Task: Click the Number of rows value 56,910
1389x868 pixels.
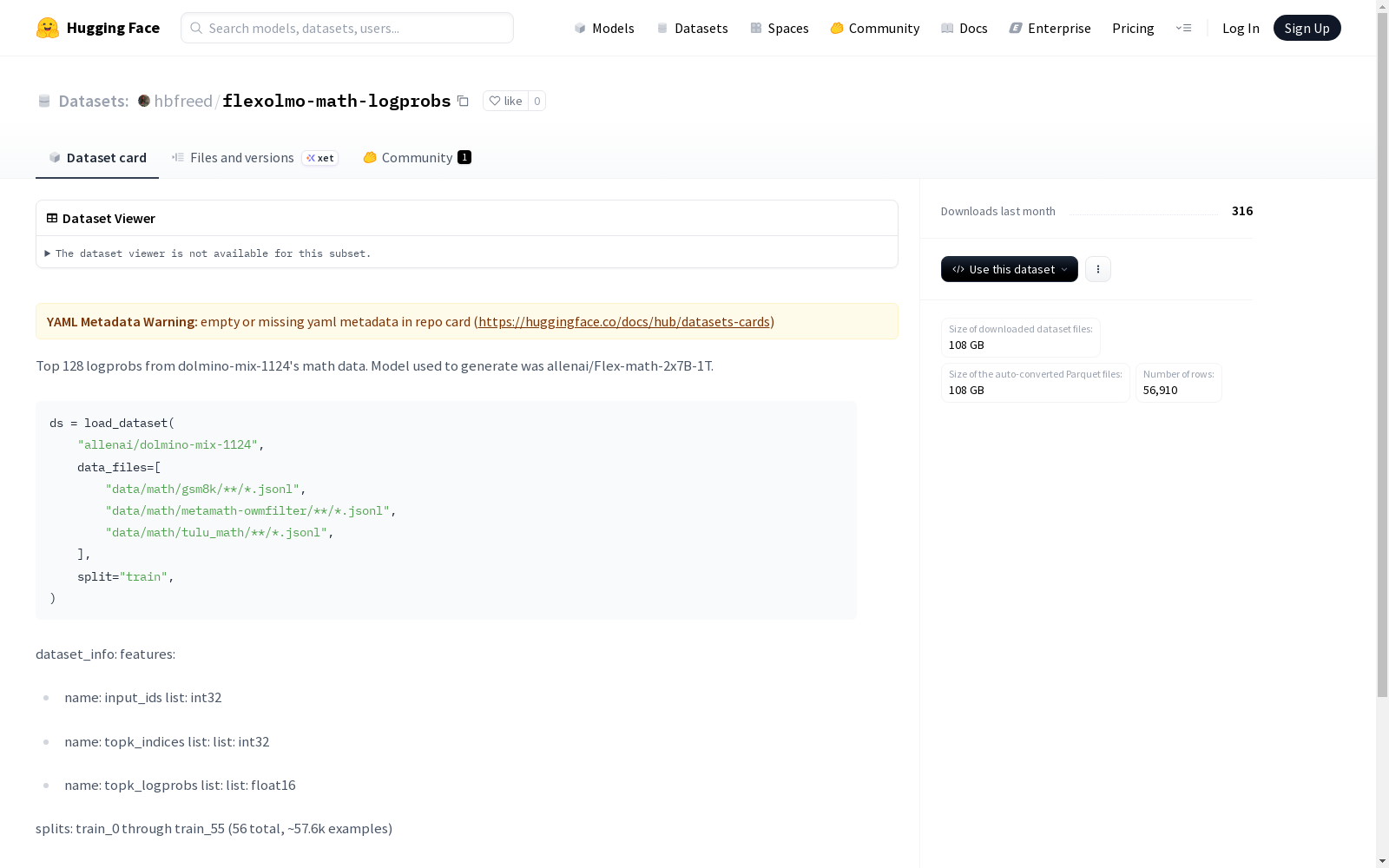Action: pyautogui.click(x=1161, y=390)
